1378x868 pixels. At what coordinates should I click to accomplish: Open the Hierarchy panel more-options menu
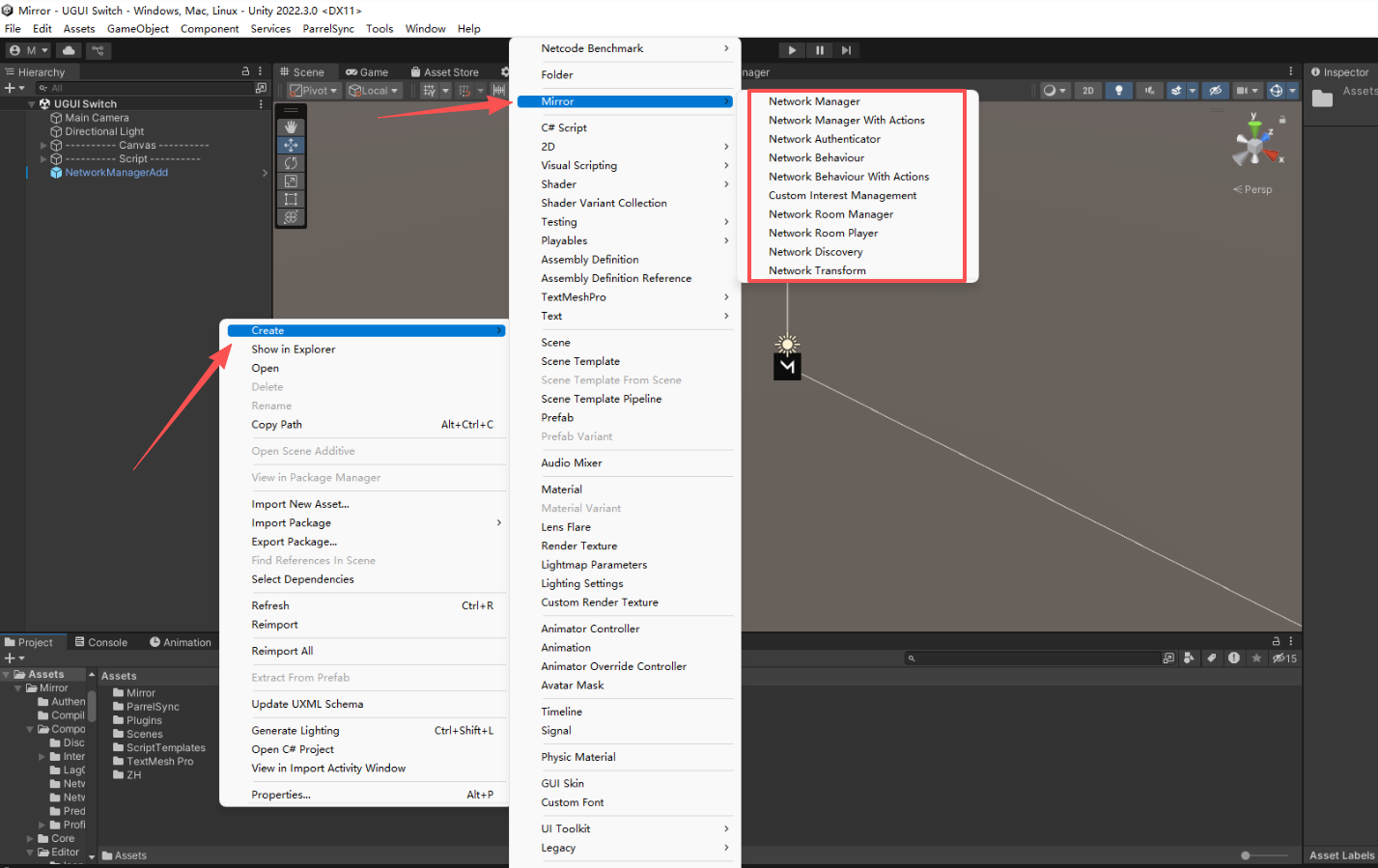(x=261, y=71)
